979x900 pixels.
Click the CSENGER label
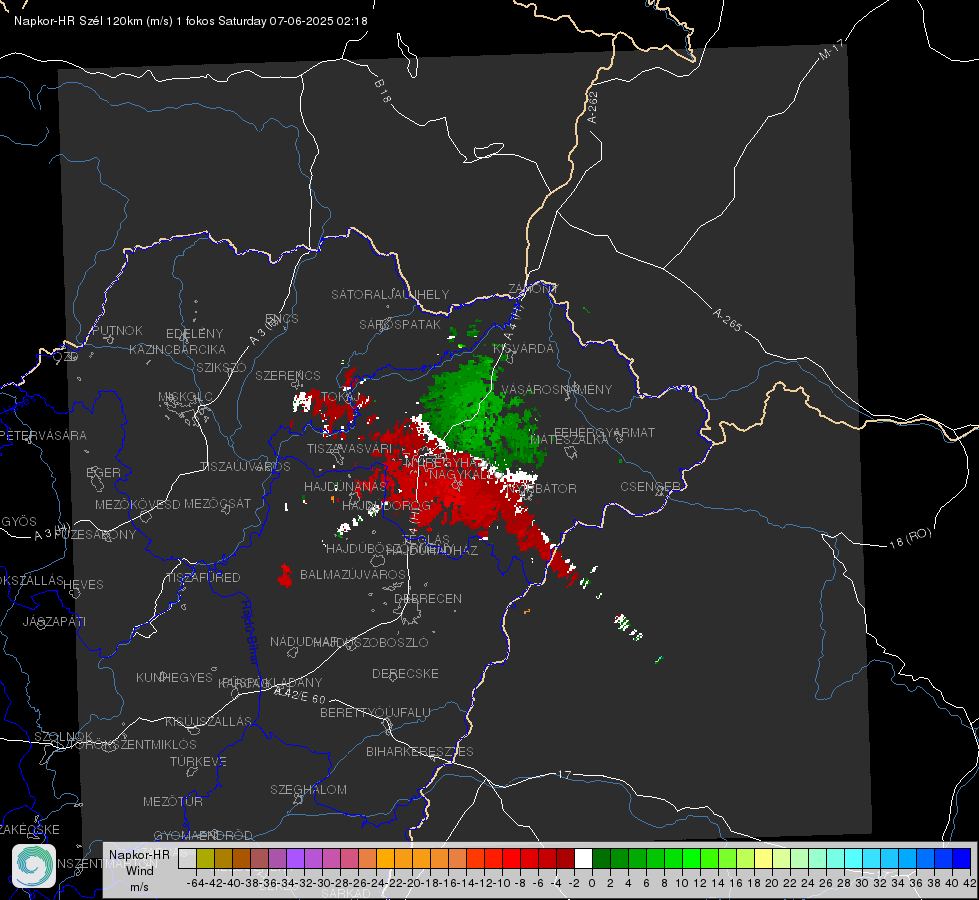(650, 487)
